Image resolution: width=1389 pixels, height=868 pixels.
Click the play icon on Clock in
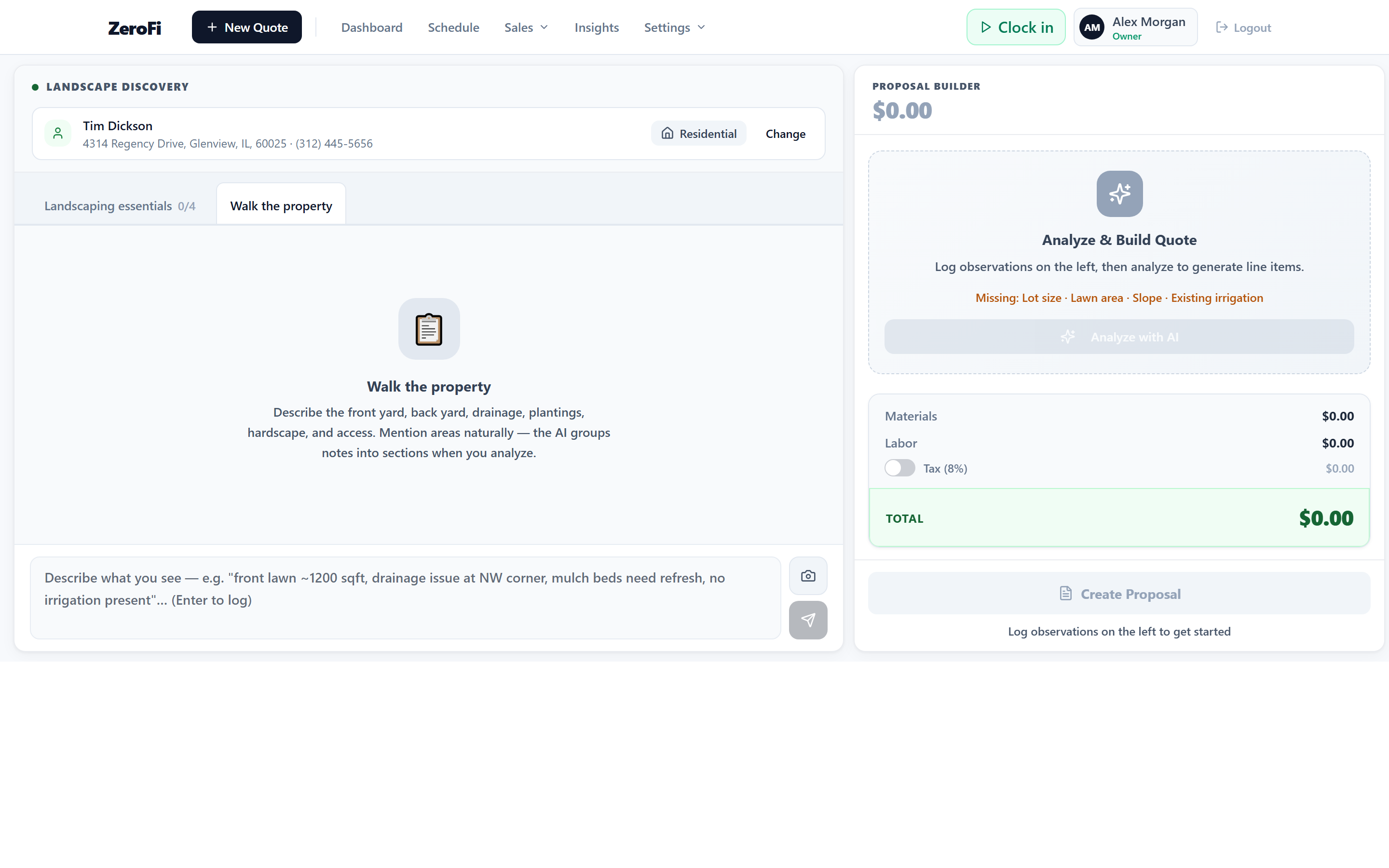985,27
